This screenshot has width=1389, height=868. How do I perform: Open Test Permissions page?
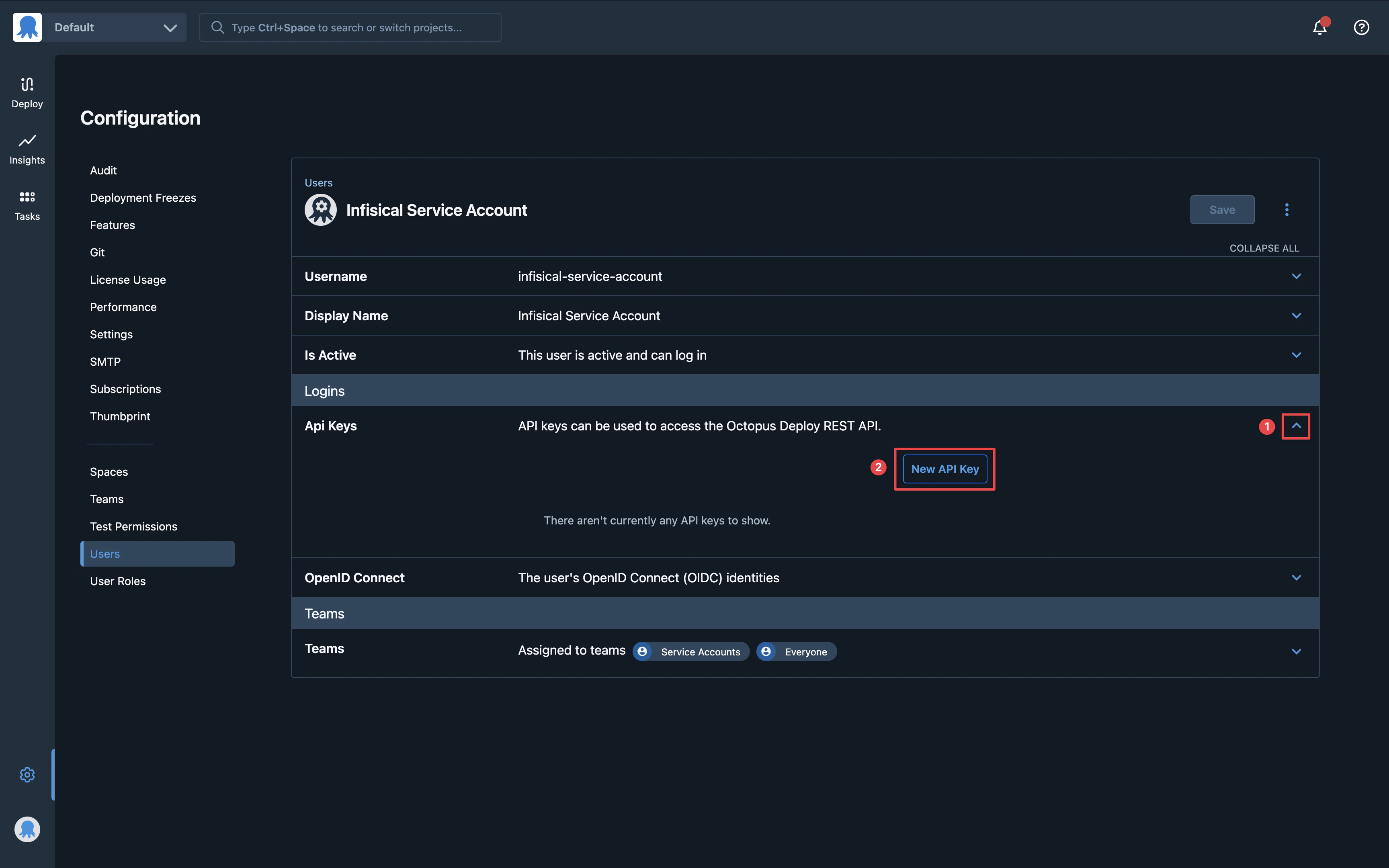pyautogui.click(x=133, y=526)
